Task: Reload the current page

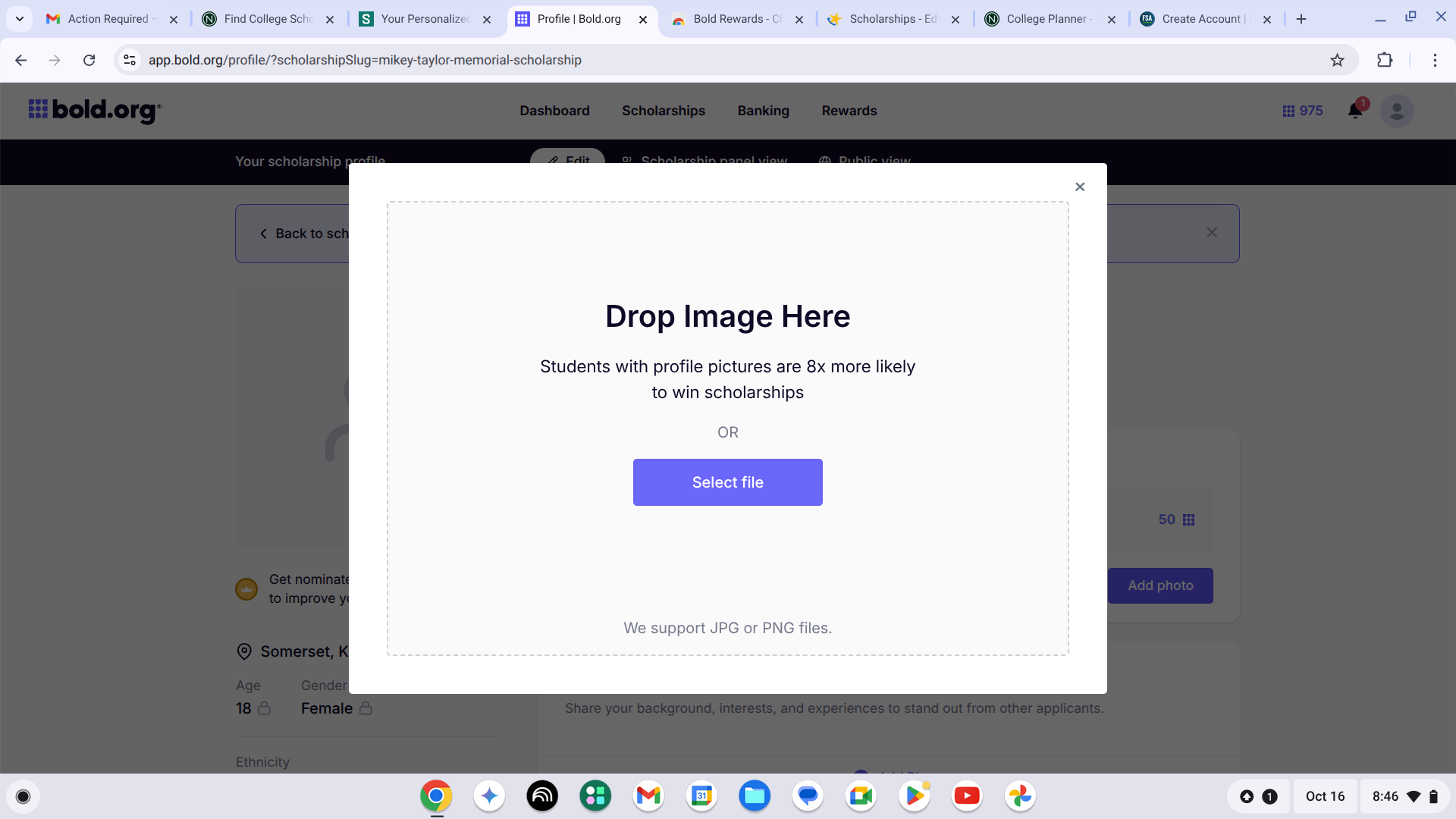Action: coord(89,60)
